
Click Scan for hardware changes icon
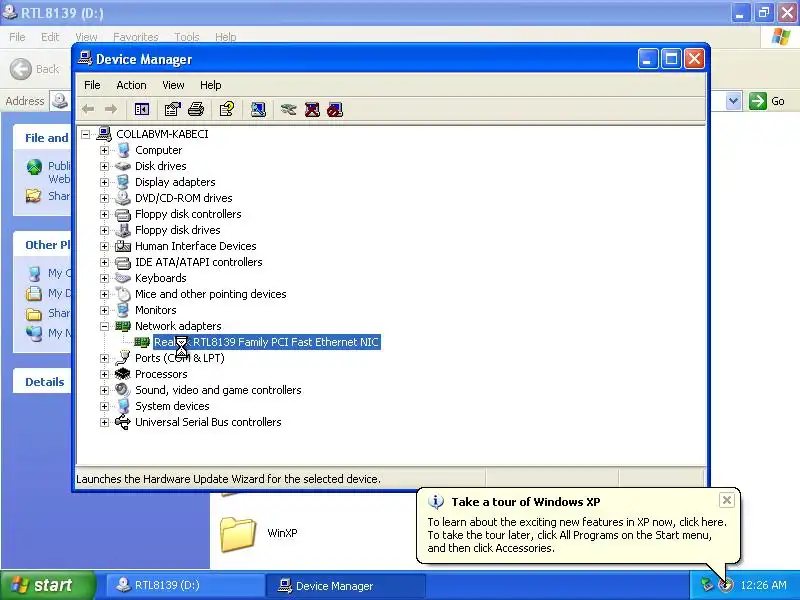258,109
